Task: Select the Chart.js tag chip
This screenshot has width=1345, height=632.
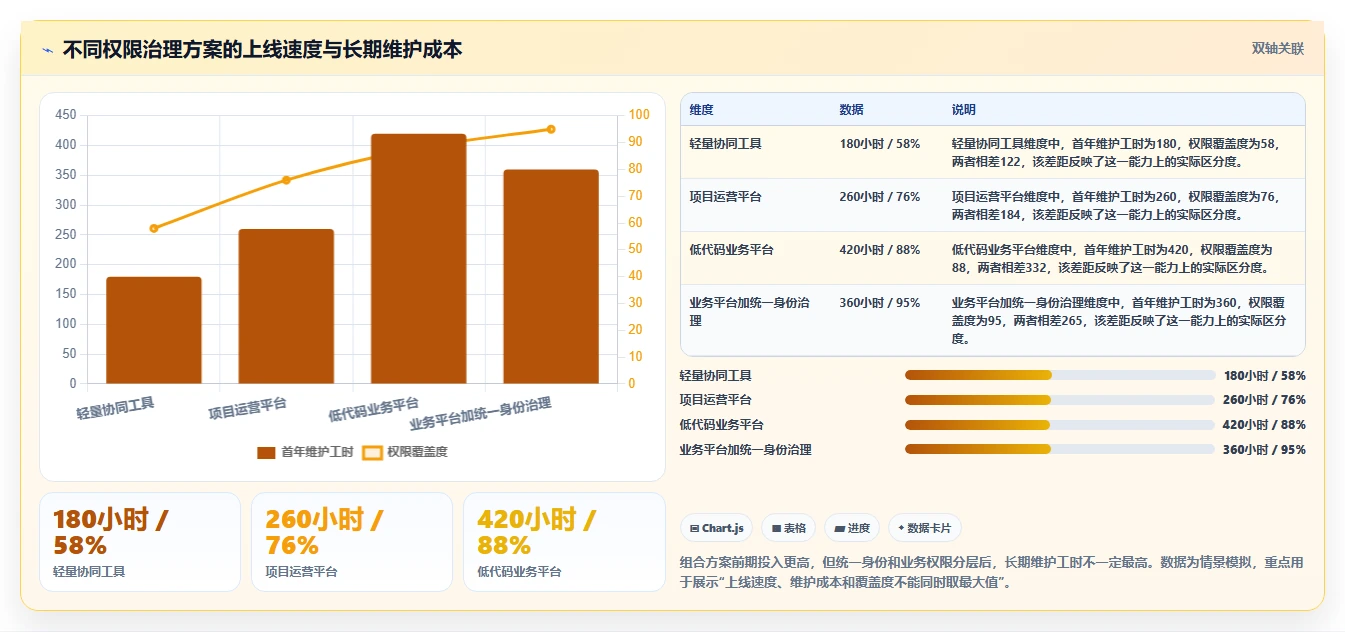Action: click(x=716, y=528)
